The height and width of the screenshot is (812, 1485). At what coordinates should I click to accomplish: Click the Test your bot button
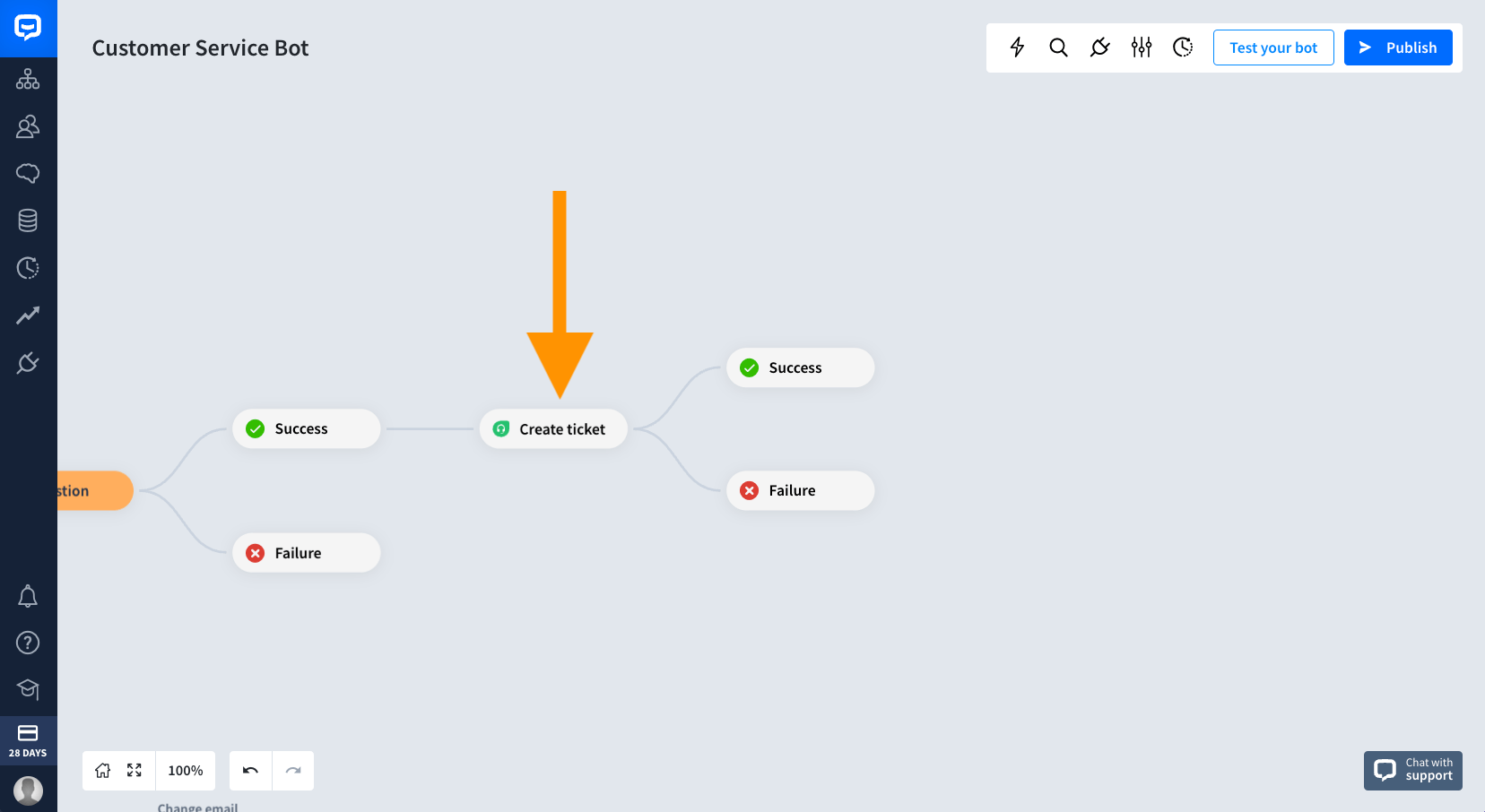1273,48
